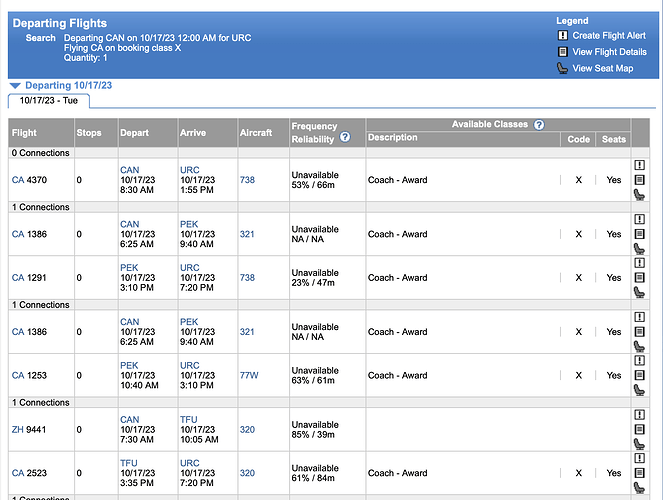The width and height of the screenshot is (663, 500).
Task: Click reliability value '85% / 39m'
Action: (313, 434)
